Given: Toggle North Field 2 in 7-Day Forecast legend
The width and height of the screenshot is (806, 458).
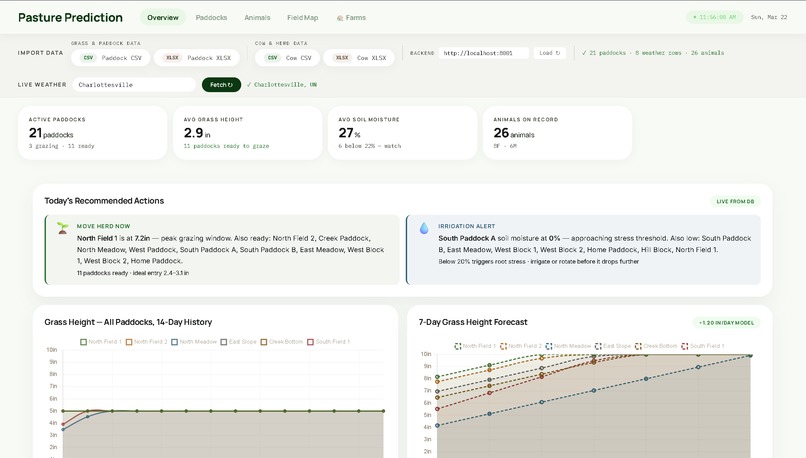Looking at the screenshot, I should (x=521, y=346).
